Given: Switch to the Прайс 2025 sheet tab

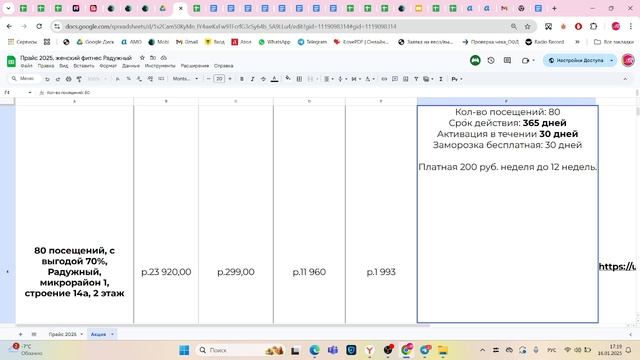Looking at the screenshot, I should click(x=62, y=334).
